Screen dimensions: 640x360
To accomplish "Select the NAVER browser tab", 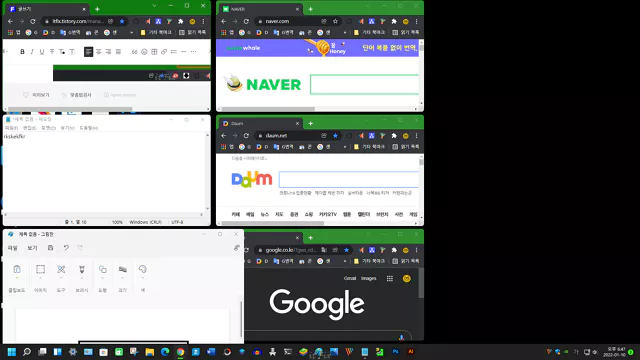I will 261,9.
